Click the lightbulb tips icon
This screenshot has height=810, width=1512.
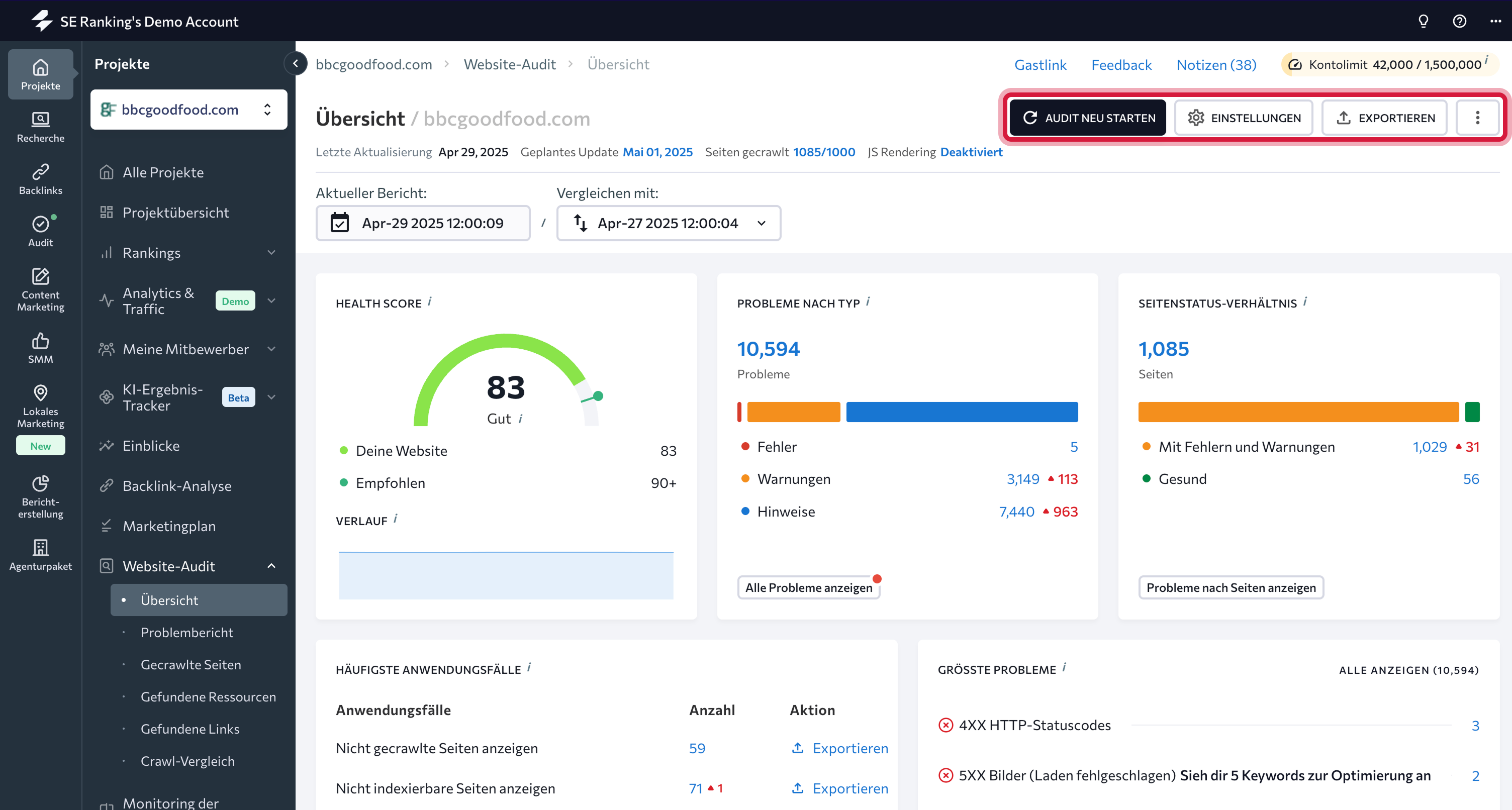pyautogui.click(x=1423, y=21)
